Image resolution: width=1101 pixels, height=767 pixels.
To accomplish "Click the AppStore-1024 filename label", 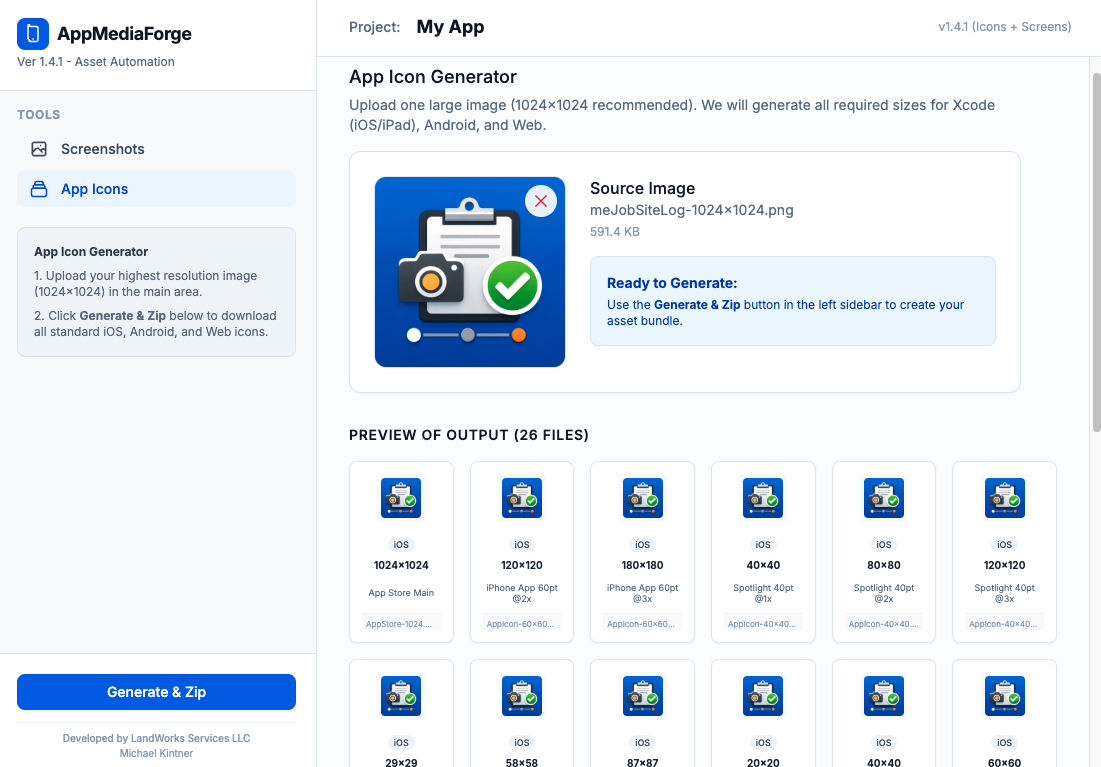I will pos(401,623).
